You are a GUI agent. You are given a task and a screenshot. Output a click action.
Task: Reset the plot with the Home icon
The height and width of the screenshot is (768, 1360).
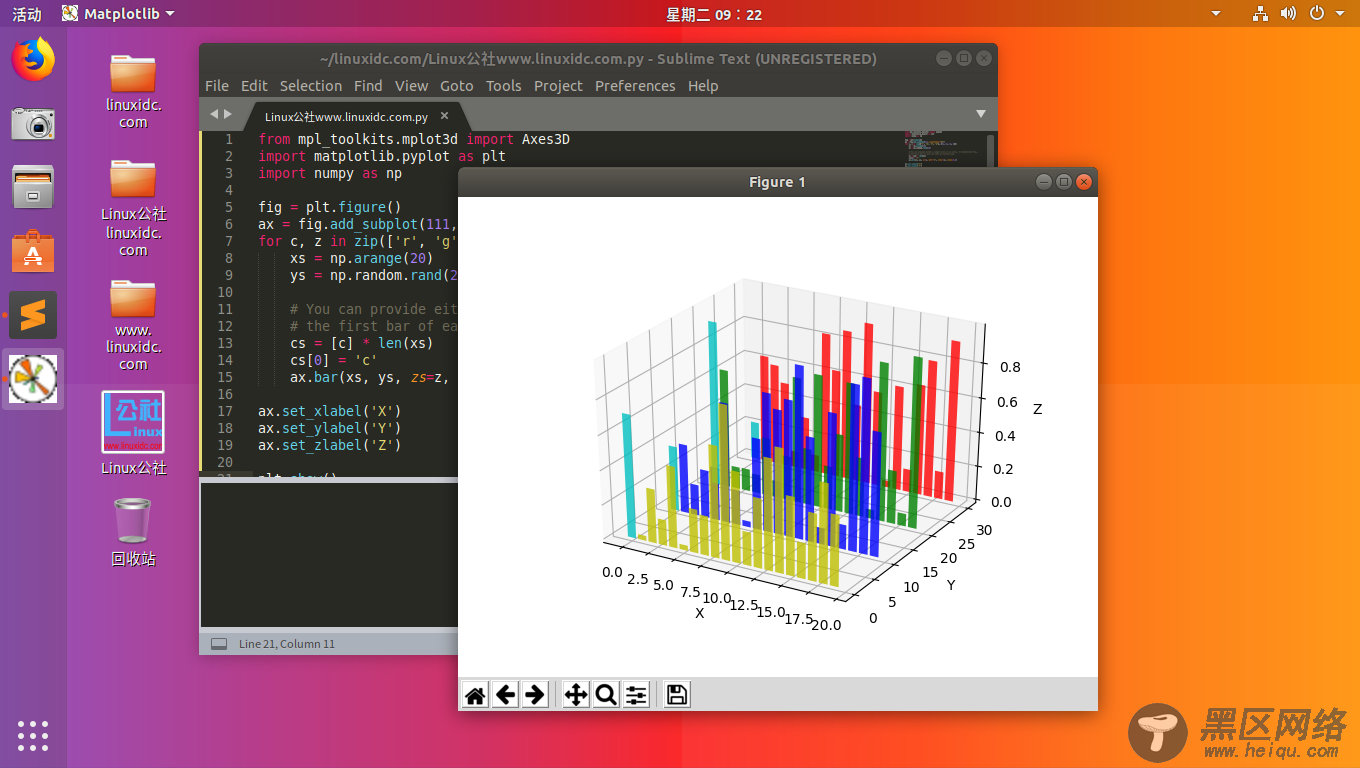476,695
